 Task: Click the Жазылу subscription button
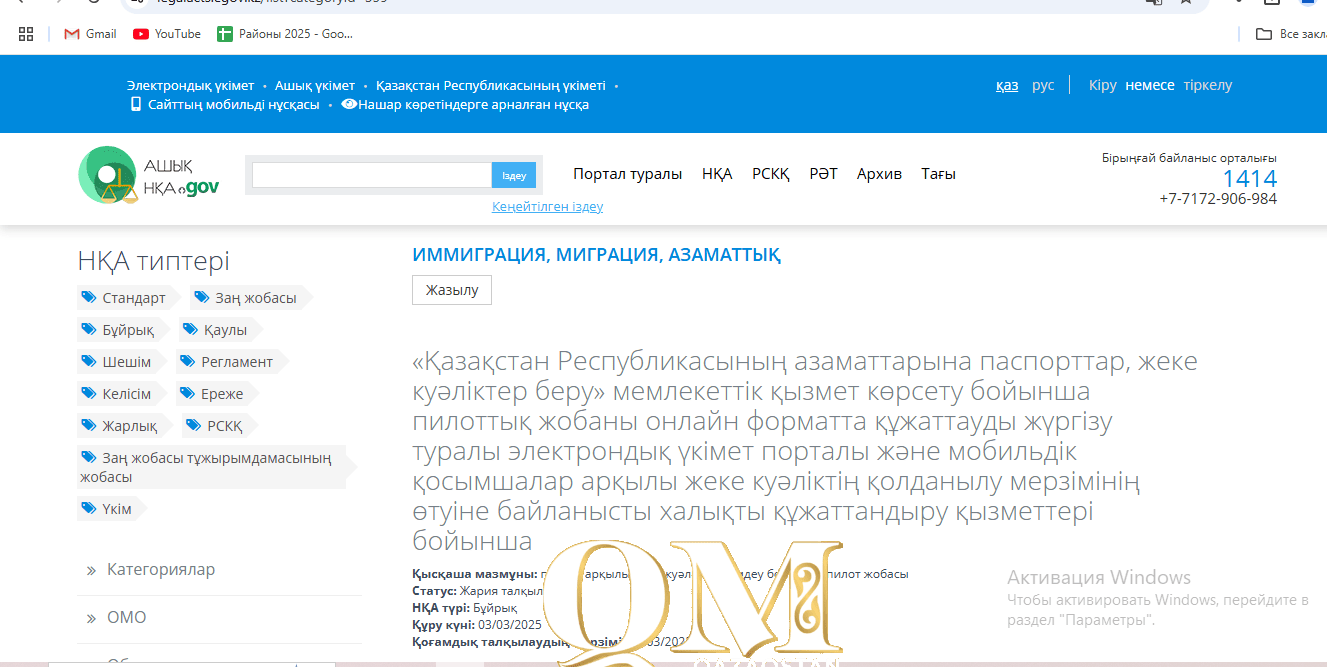point(451,290)
